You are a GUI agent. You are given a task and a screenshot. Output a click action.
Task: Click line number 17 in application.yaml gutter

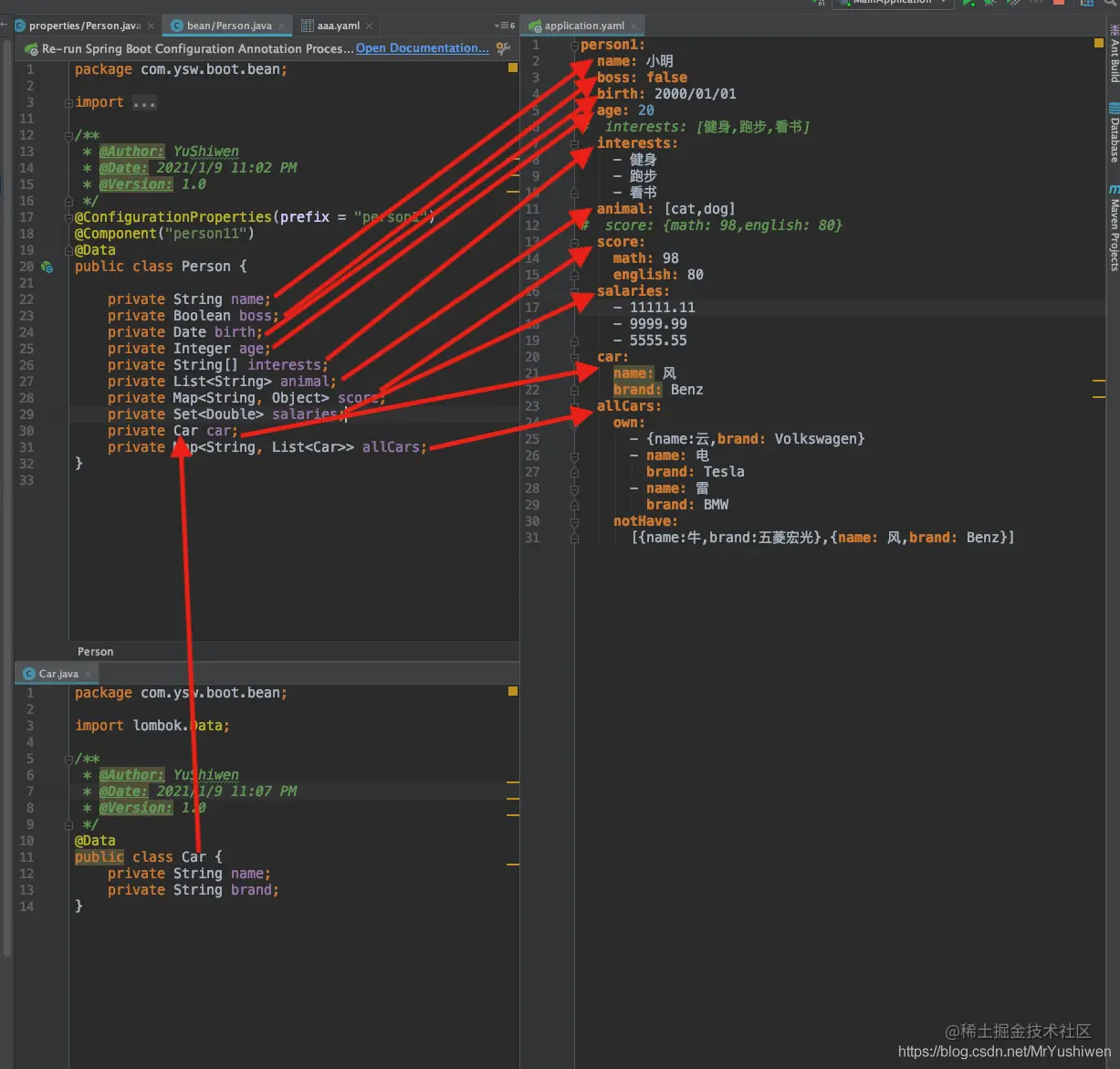(x=532, y=308)
